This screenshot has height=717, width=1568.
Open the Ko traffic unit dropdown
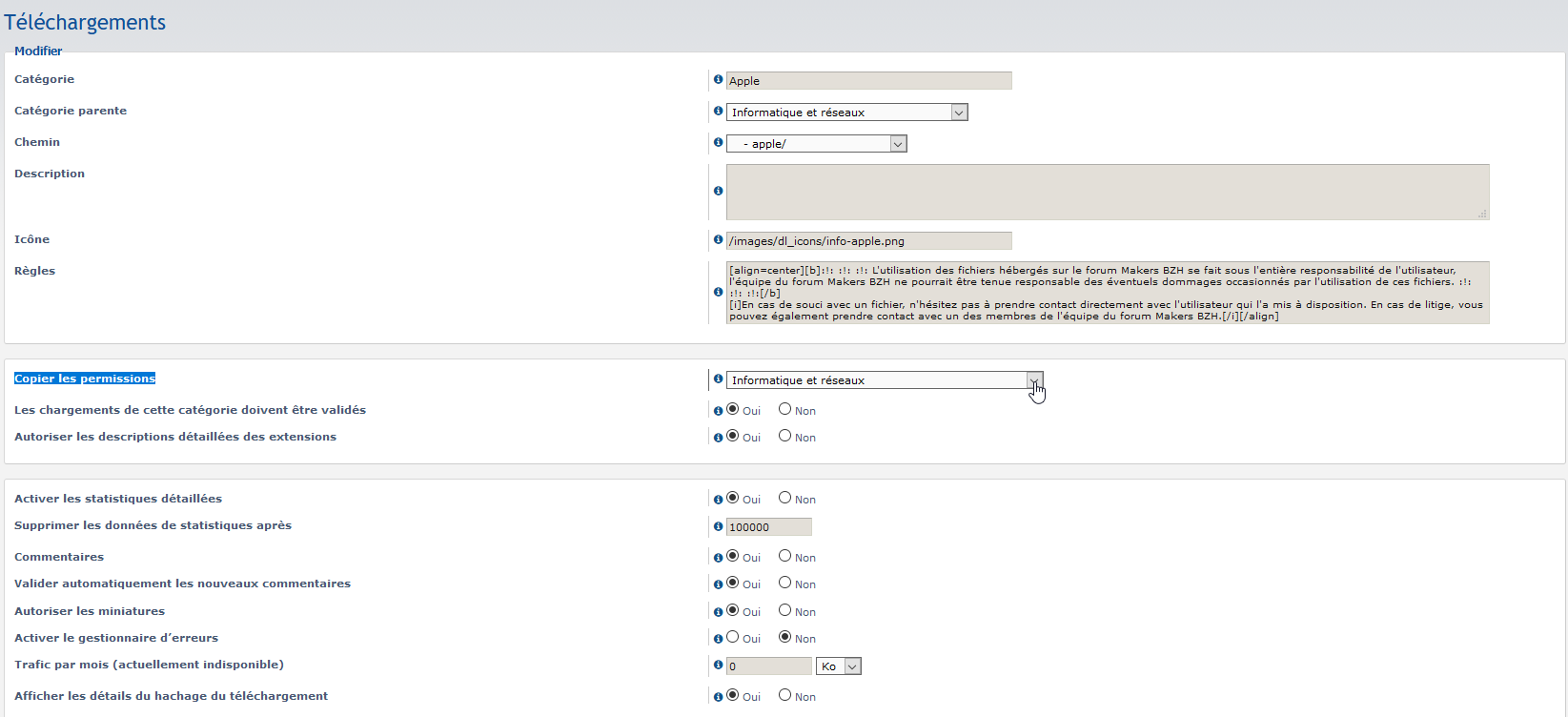pos(839,666)
